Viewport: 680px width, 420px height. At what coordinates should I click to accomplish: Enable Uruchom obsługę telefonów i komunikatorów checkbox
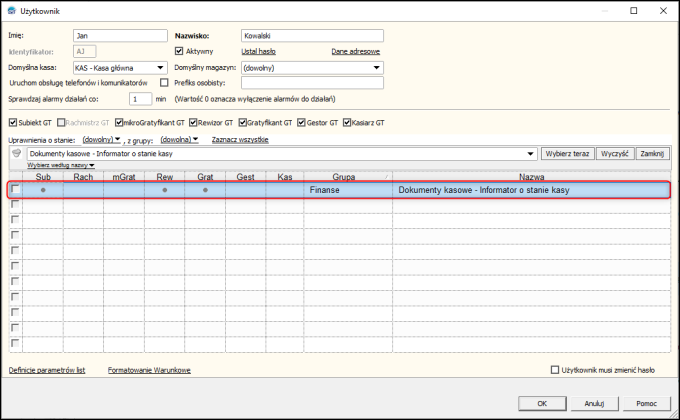164,82
